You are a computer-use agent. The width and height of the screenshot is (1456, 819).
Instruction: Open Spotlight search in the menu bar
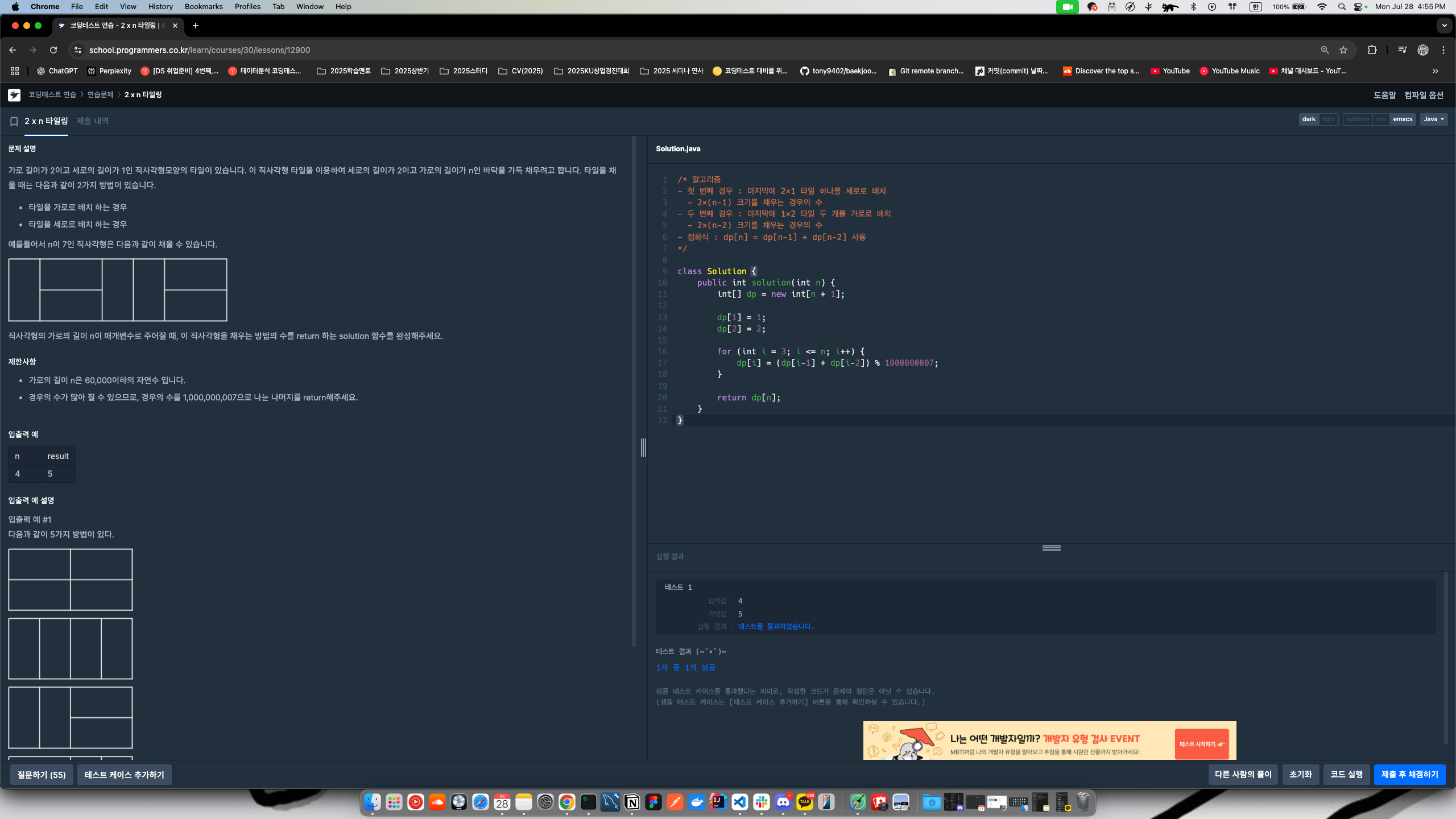pos(1342,7)
